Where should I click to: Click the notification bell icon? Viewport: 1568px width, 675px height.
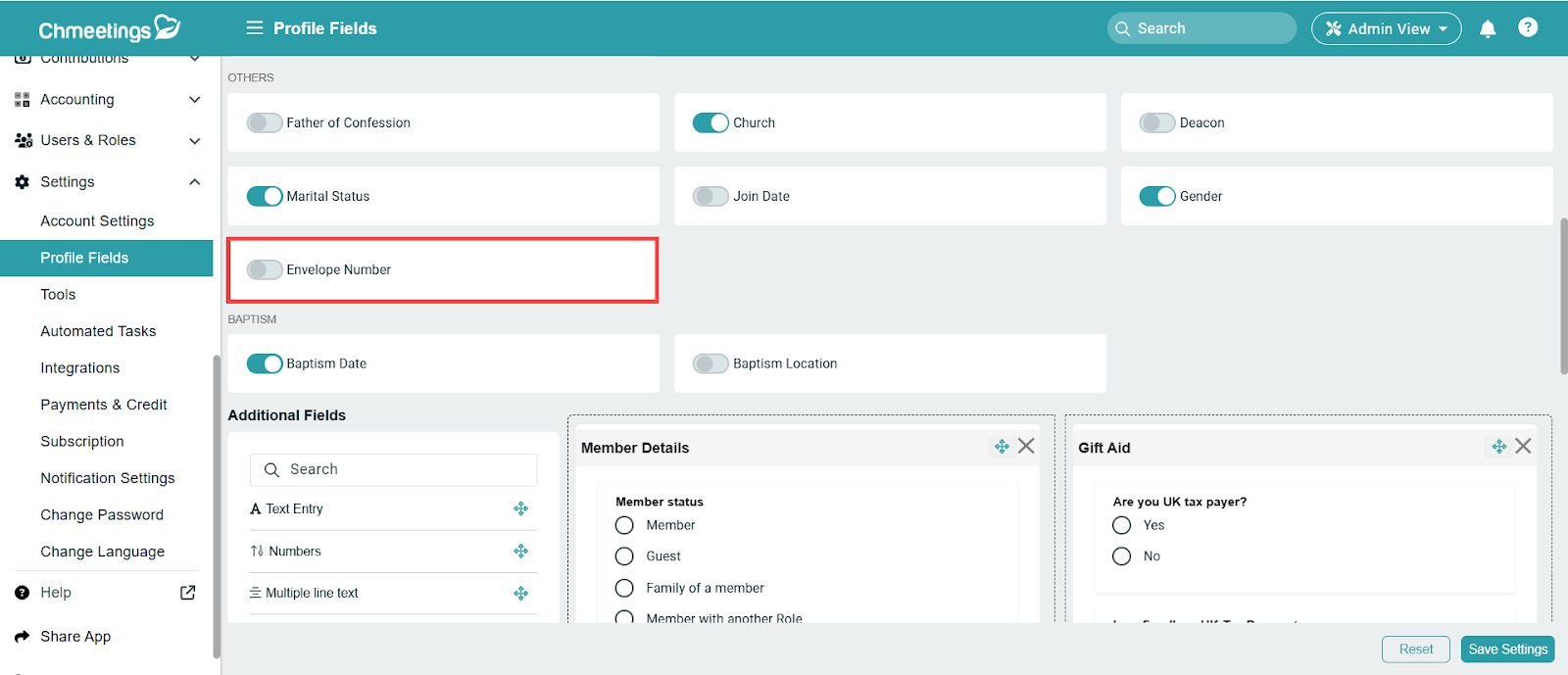[1487, 28]
